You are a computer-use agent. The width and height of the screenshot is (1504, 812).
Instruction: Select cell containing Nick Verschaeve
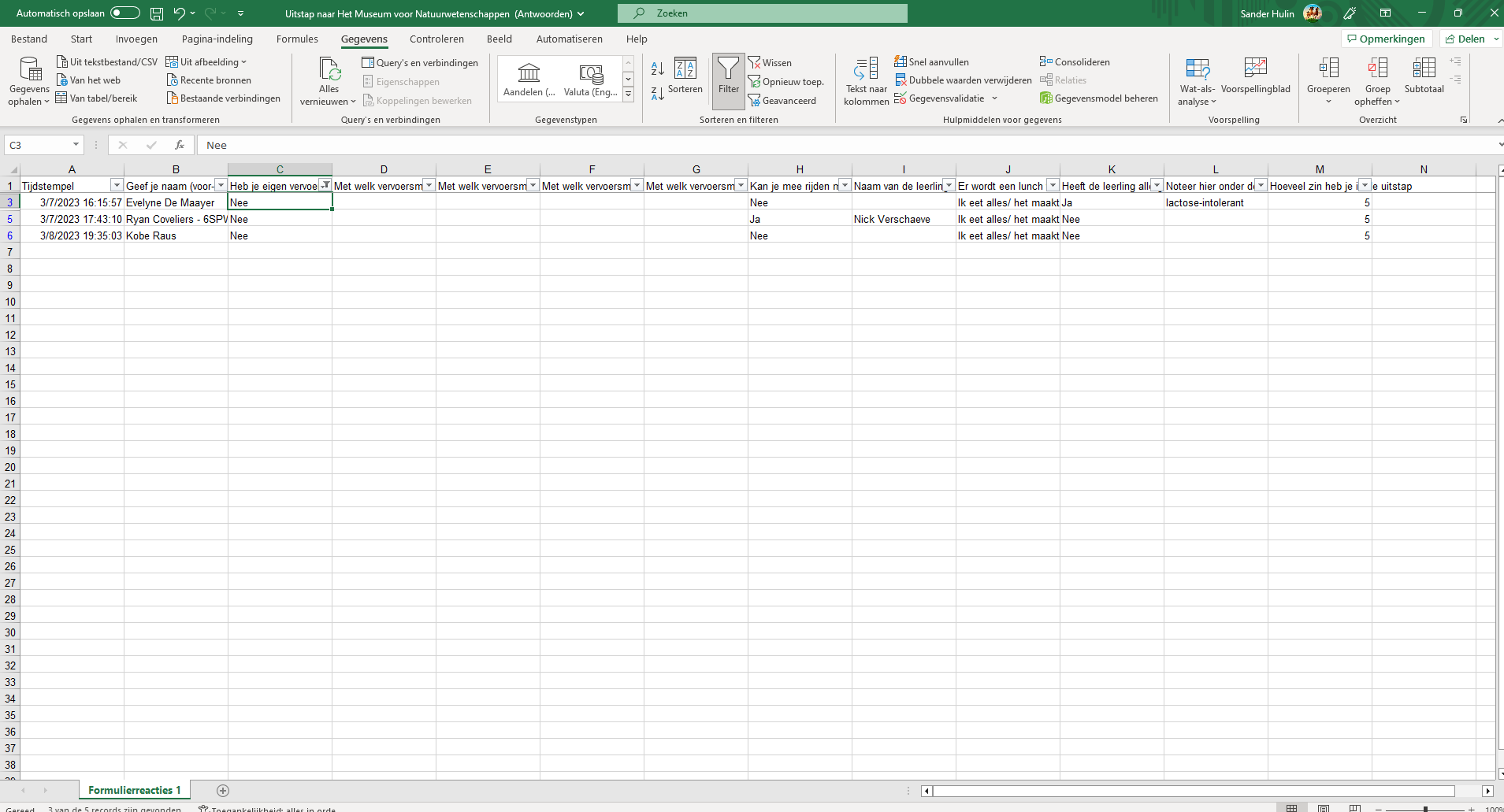point(904,219)
